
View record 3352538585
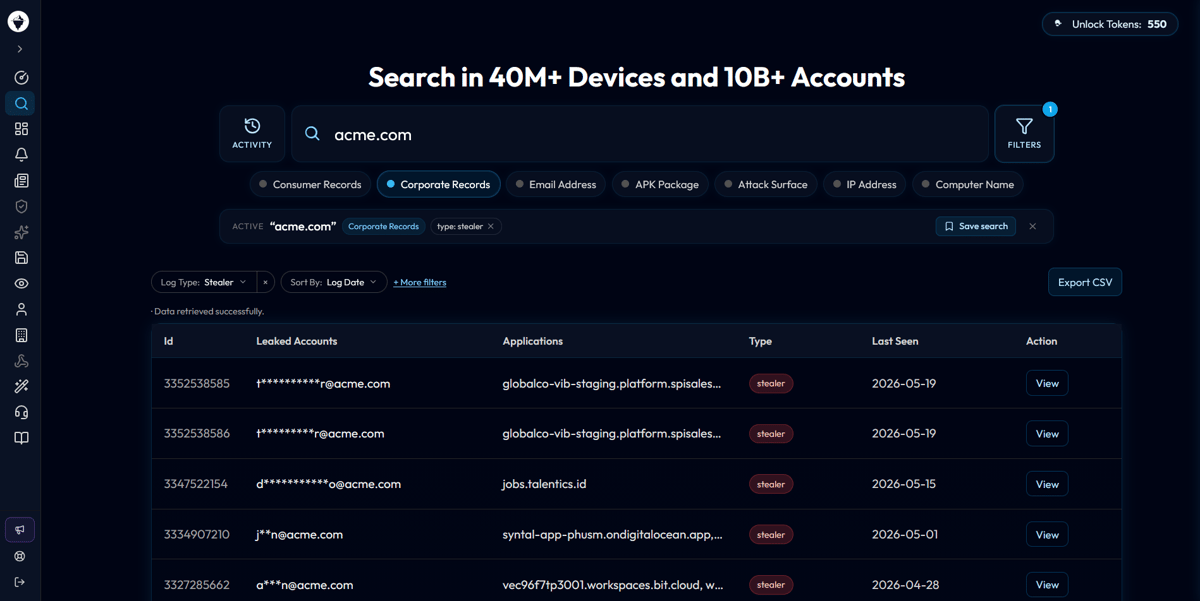point(1047,383)
